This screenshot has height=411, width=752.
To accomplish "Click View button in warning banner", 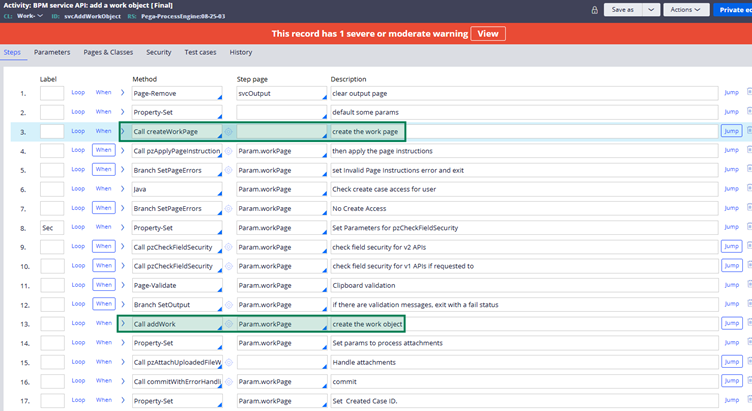I will [x=487, y=33].
